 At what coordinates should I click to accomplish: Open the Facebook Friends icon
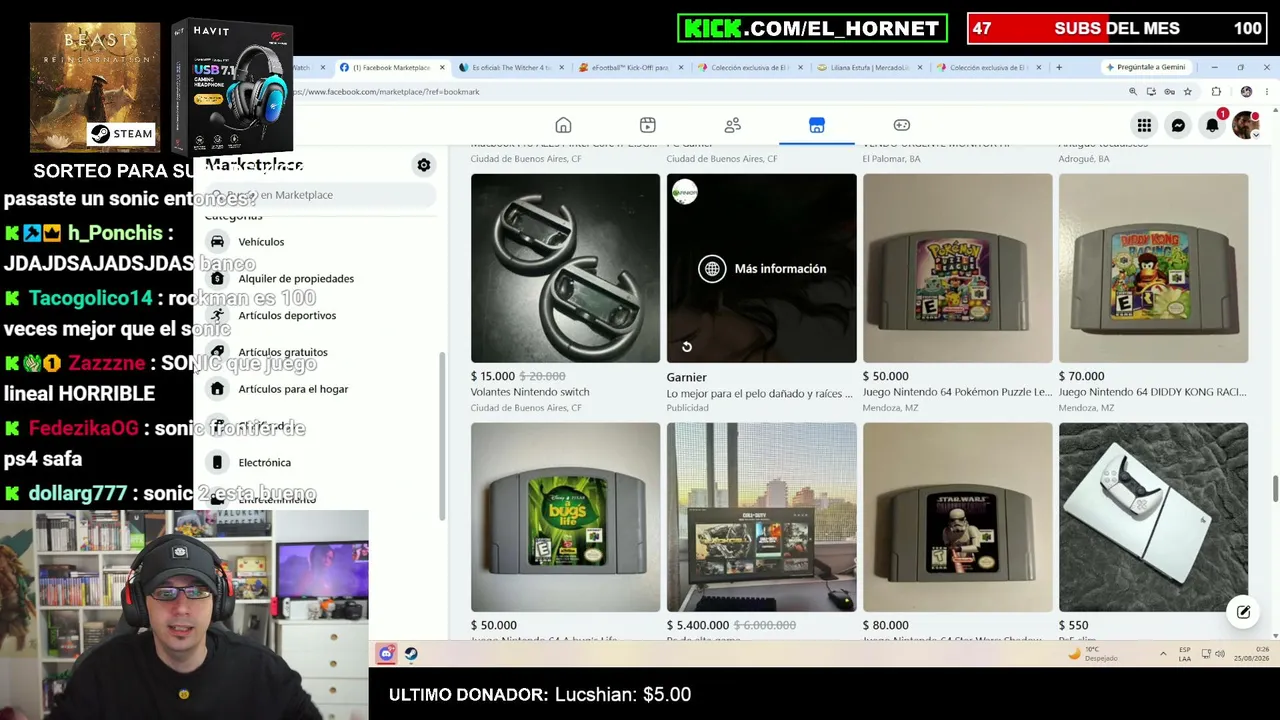[732, 125]
